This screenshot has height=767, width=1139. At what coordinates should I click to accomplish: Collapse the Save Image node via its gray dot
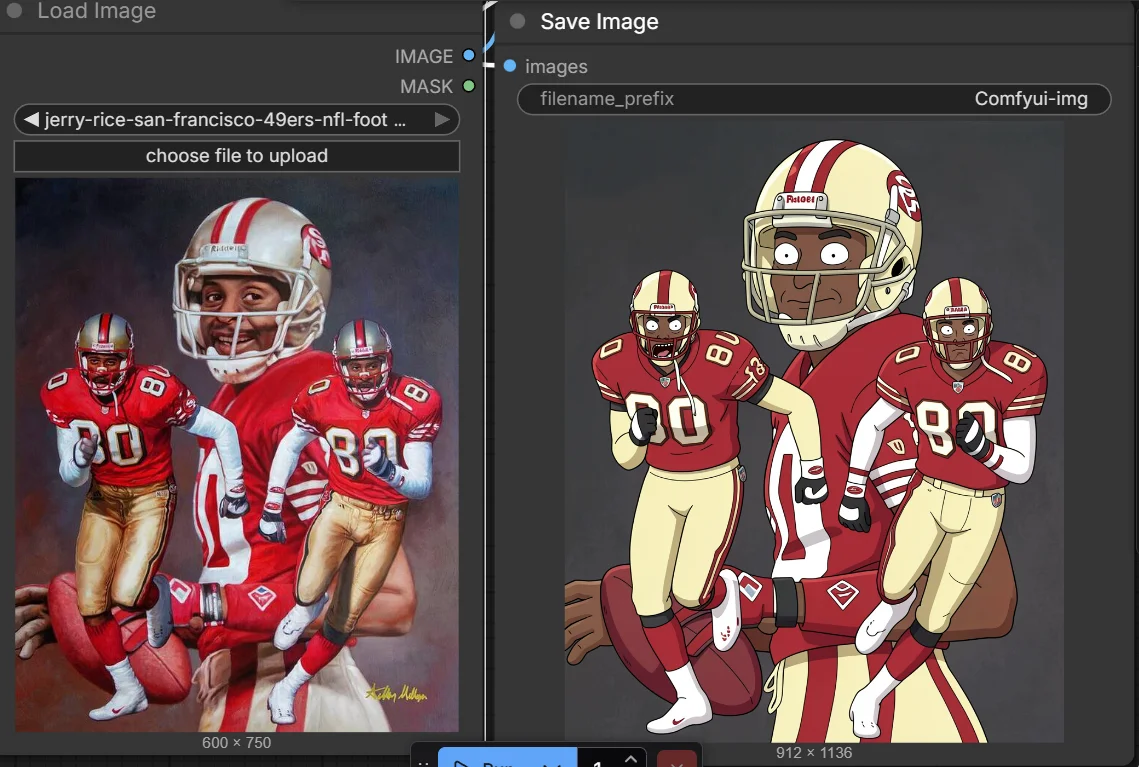click(517, 21)
